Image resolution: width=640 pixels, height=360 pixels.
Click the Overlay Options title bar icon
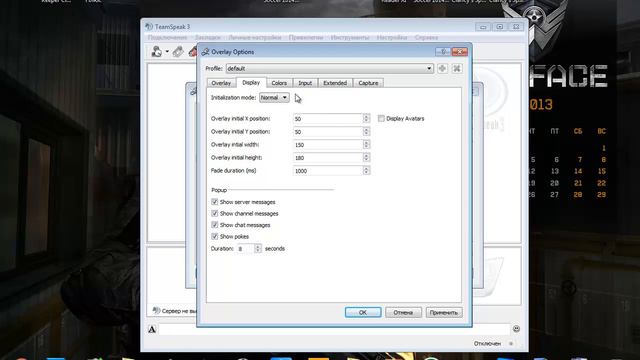tap(205, 52)
